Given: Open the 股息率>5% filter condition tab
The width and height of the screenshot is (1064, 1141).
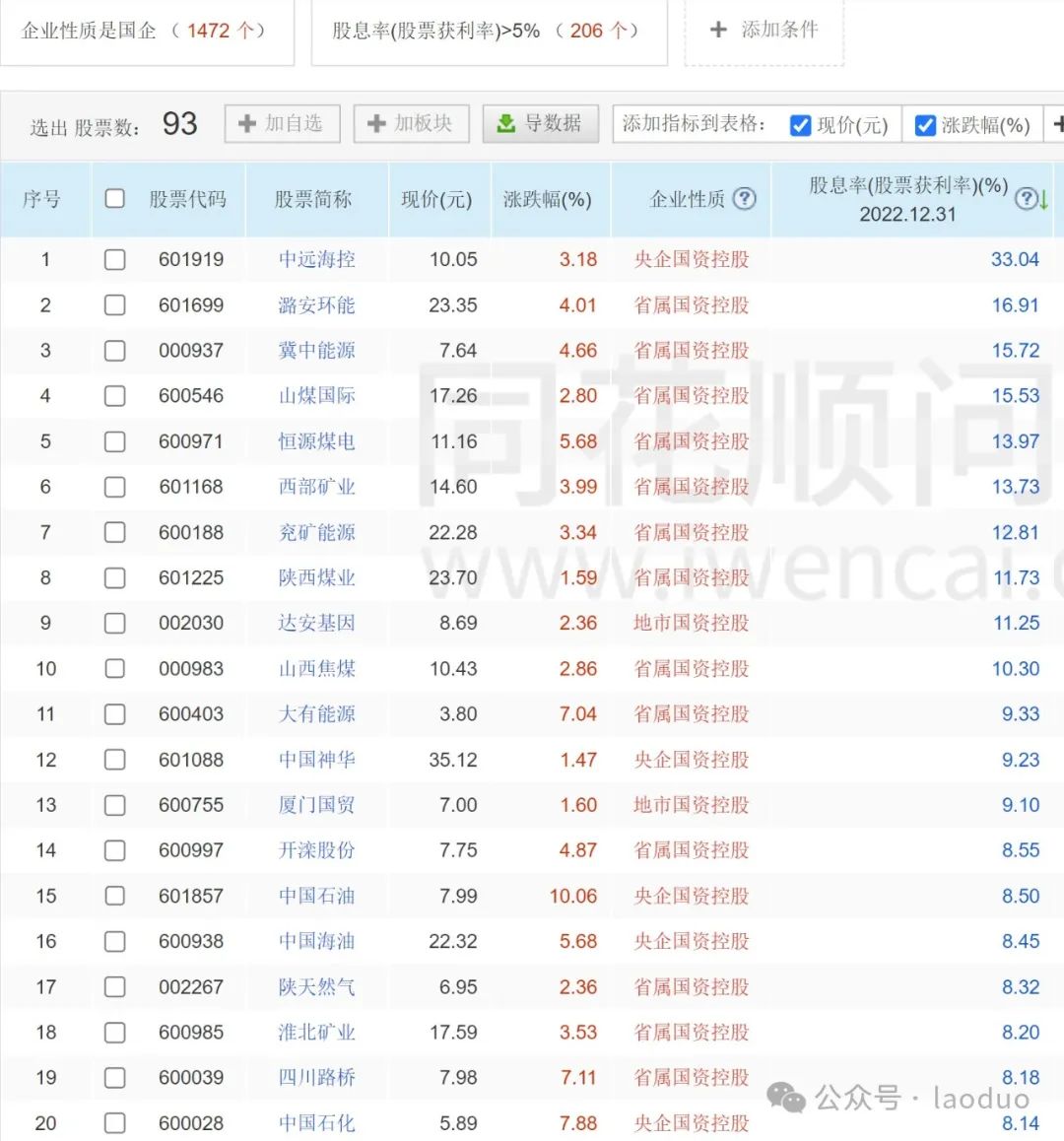Looking at the screenshot, I should 488,31.
